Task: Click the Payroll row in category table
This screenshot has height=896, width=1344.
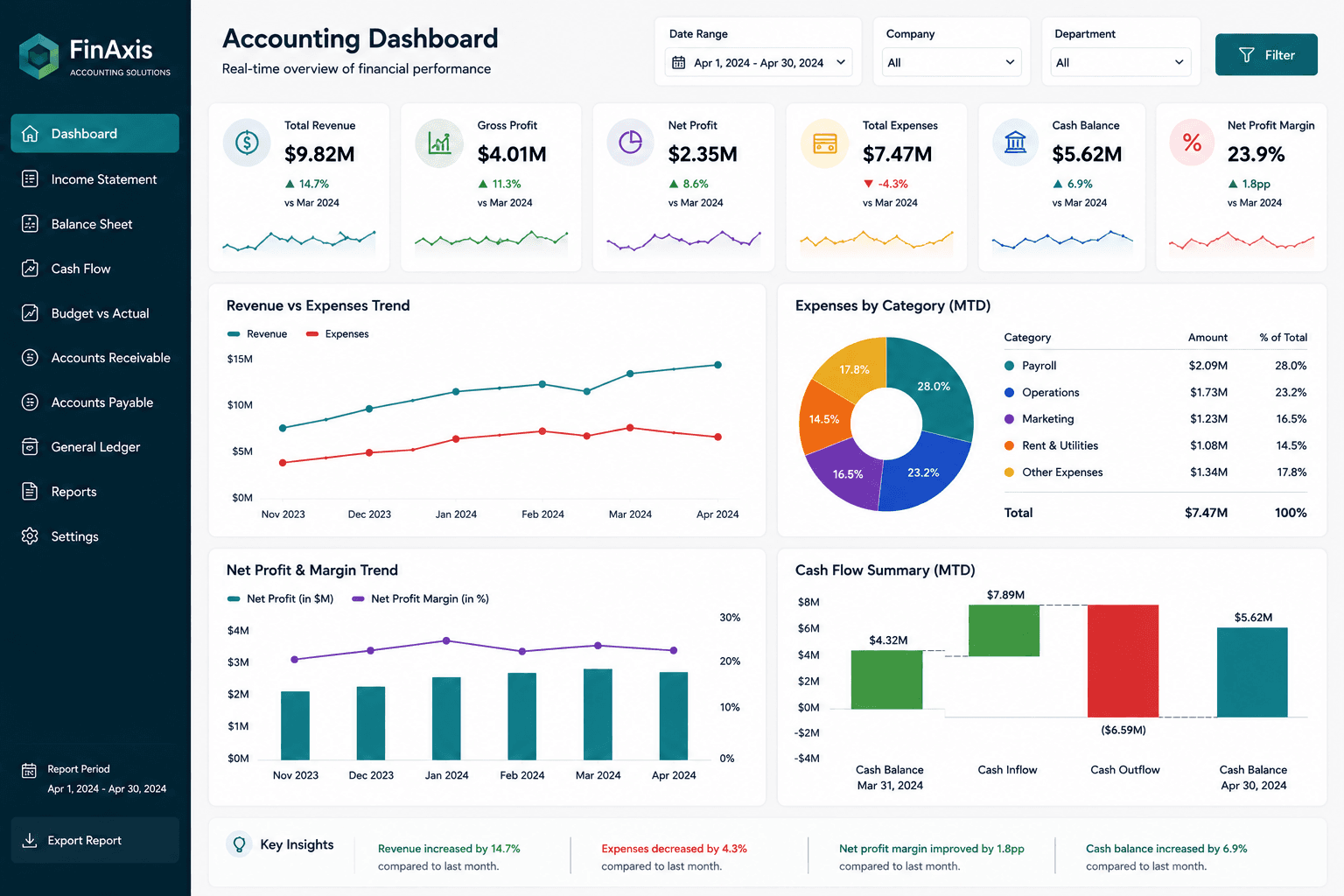Action: click(1155, 366)
